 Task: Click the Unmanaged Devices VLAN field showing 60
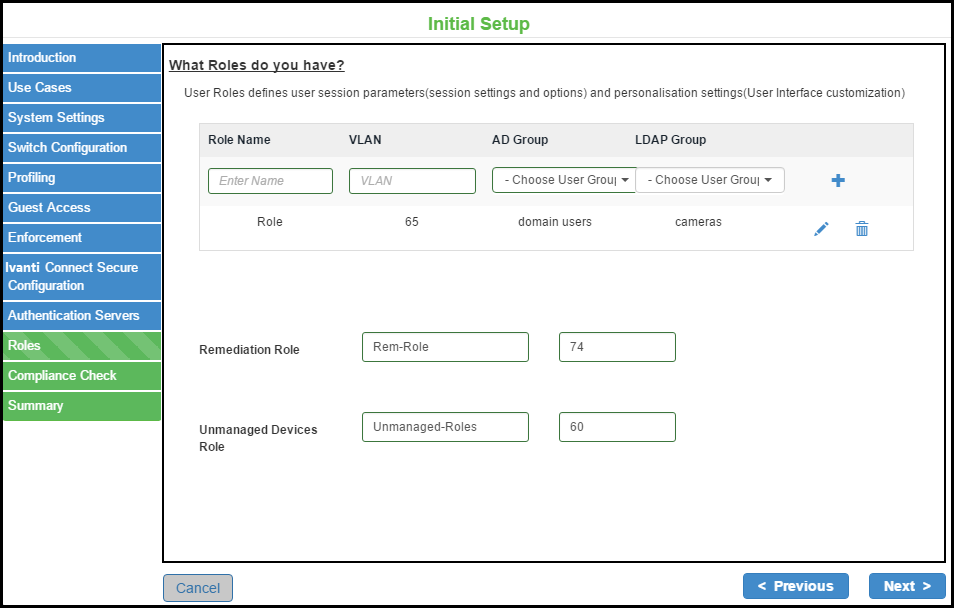coord(617,427)
